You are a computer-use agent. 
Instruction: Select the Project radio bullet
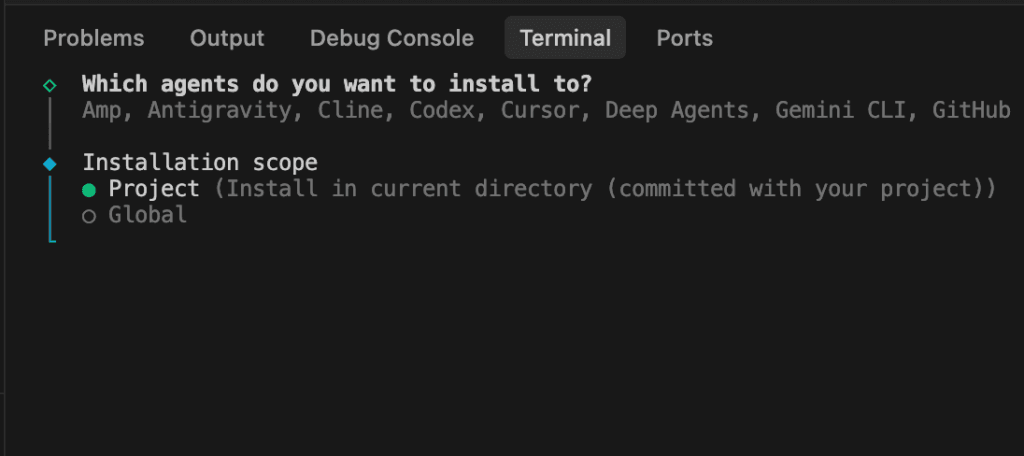[x=89, y=189]
